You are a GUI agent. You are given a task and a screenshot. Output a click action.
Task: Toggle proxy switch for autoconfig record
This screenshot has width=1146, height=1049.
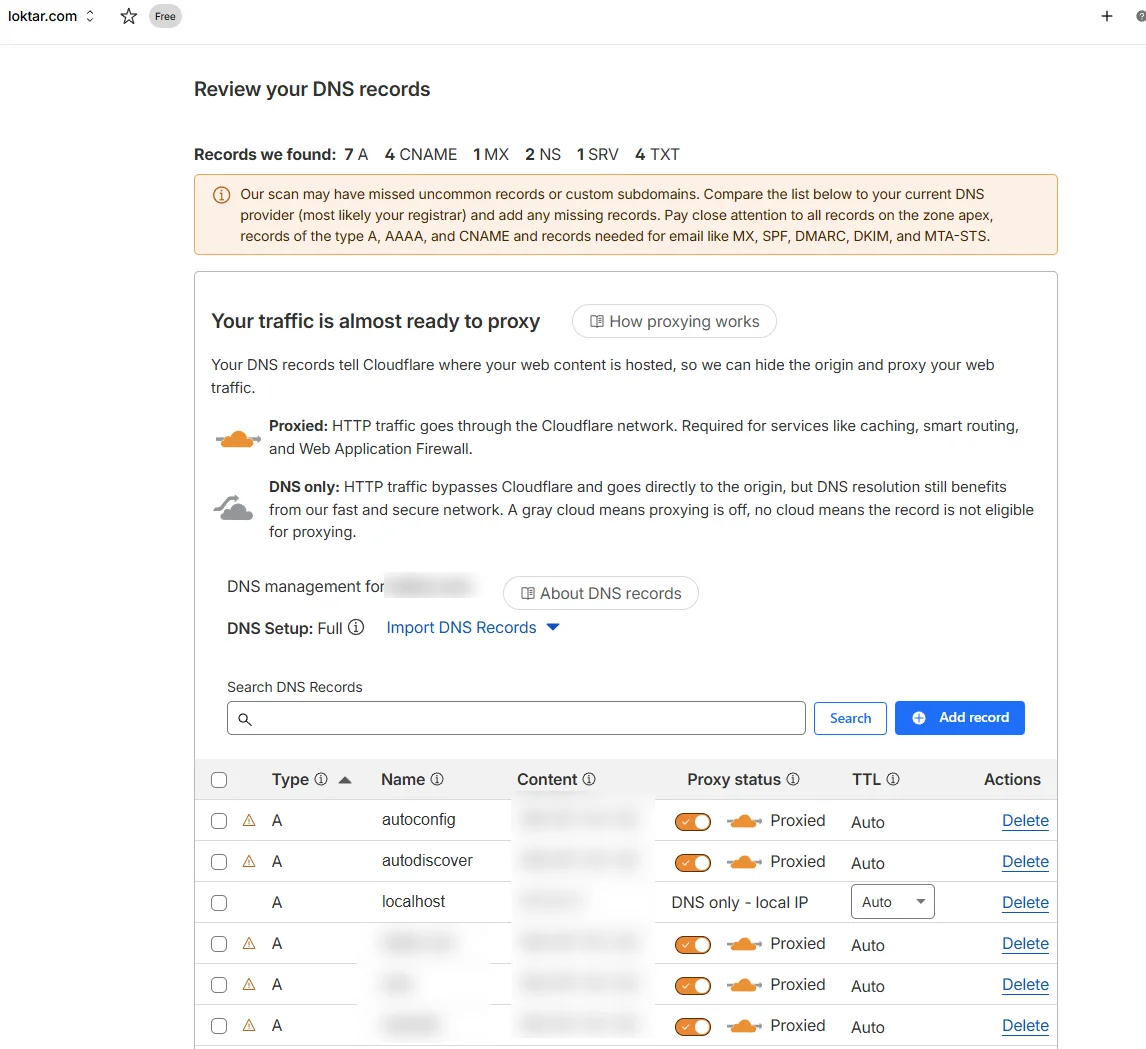tap(693, 822)
